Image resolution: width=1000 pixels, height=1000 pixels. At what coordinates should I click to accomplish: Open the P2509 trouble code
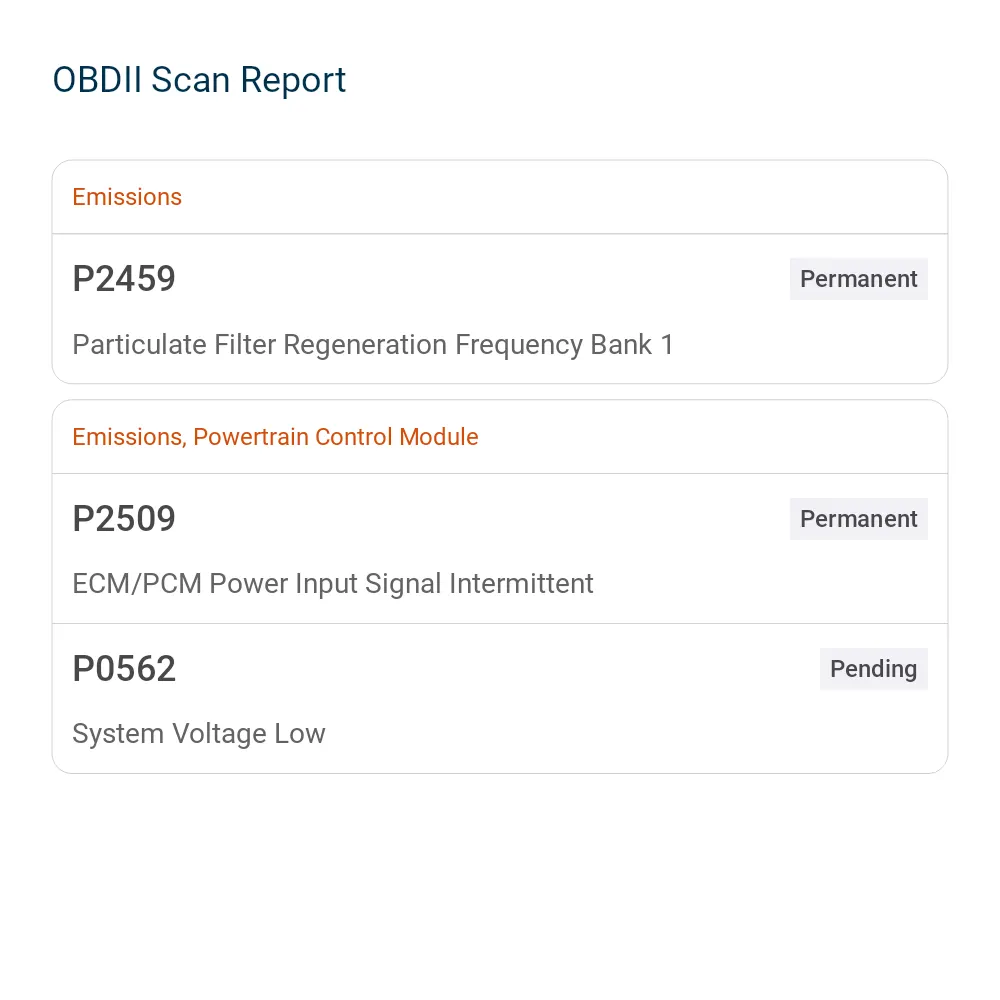(124, 518)
